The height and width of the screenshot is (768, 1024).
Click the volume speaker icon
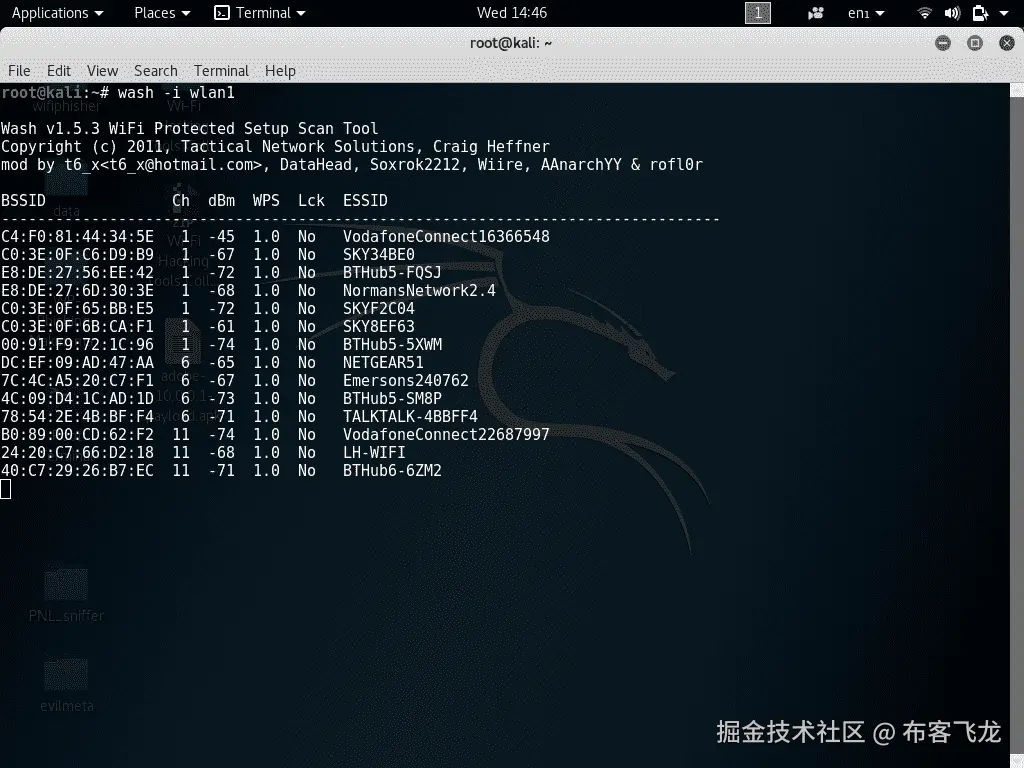click(952, 13)
